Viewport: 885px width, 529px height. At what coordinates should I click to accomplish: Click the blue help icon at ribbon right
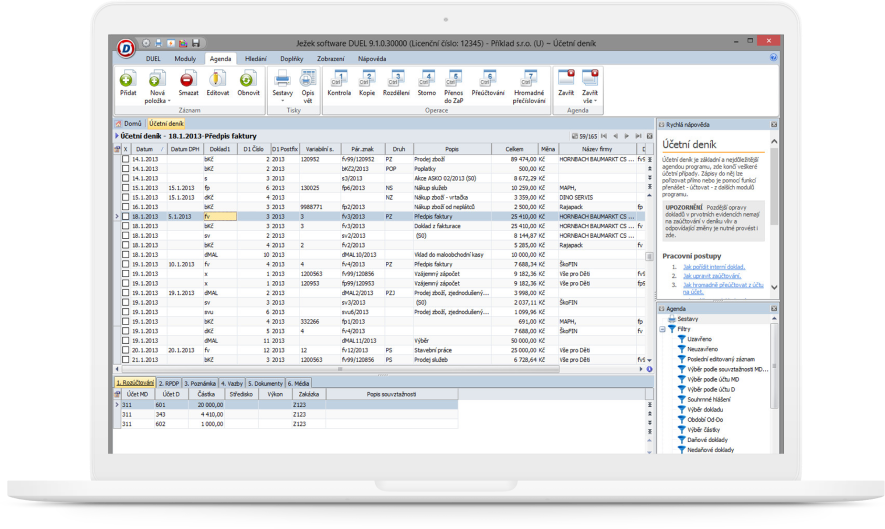[773, 58]
